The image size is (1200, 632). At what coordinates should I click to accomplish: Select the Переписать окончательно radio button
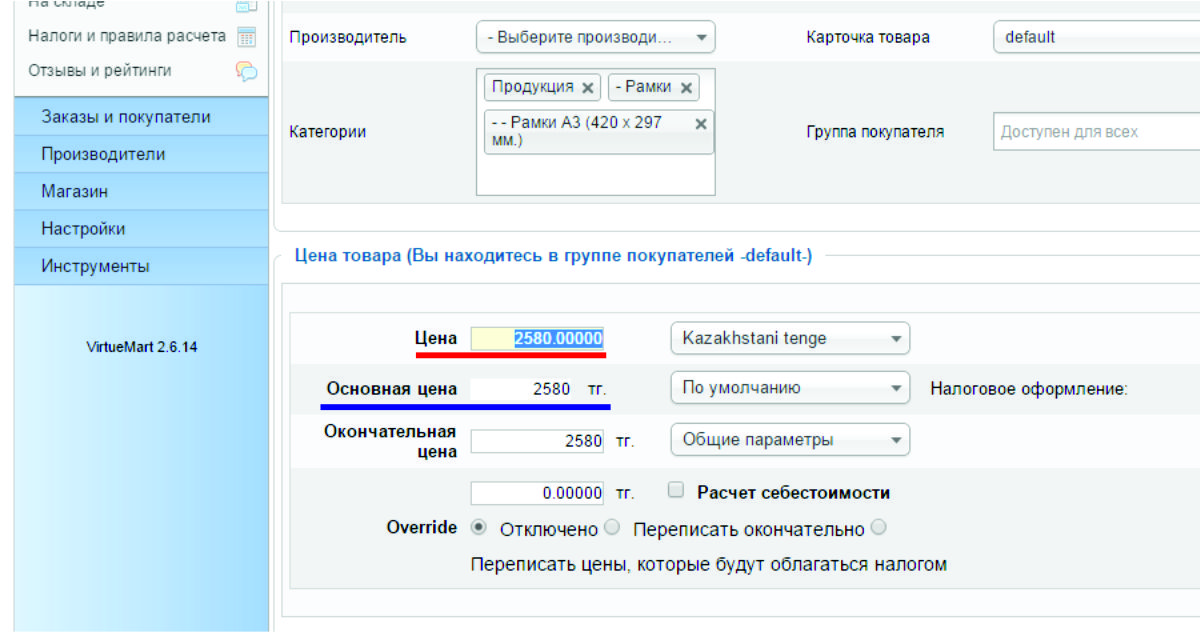[612, 528]
